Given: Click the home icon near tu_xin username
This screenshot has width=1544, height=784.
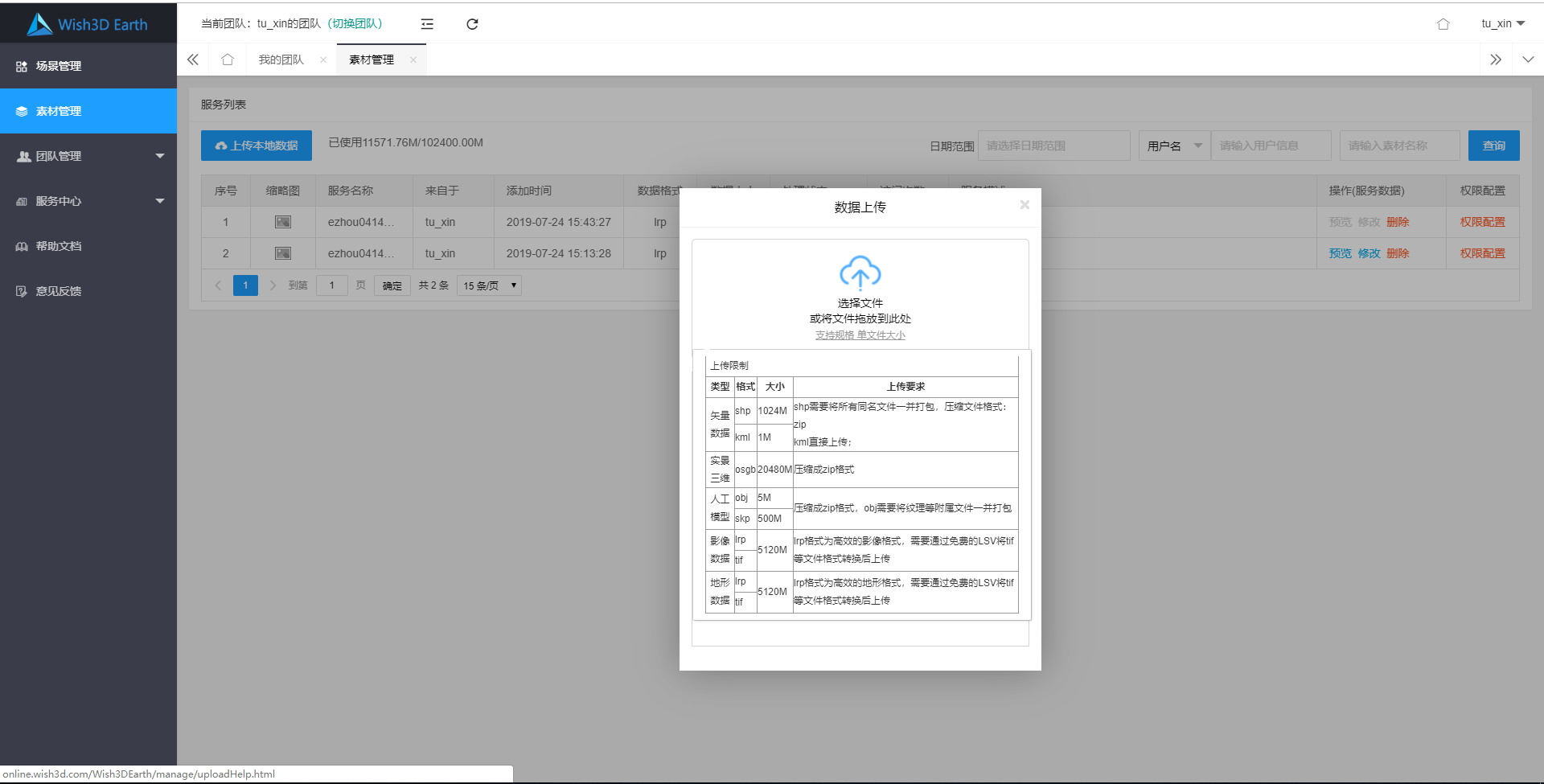Looking at the screenshot, I should pos(1443,24).
